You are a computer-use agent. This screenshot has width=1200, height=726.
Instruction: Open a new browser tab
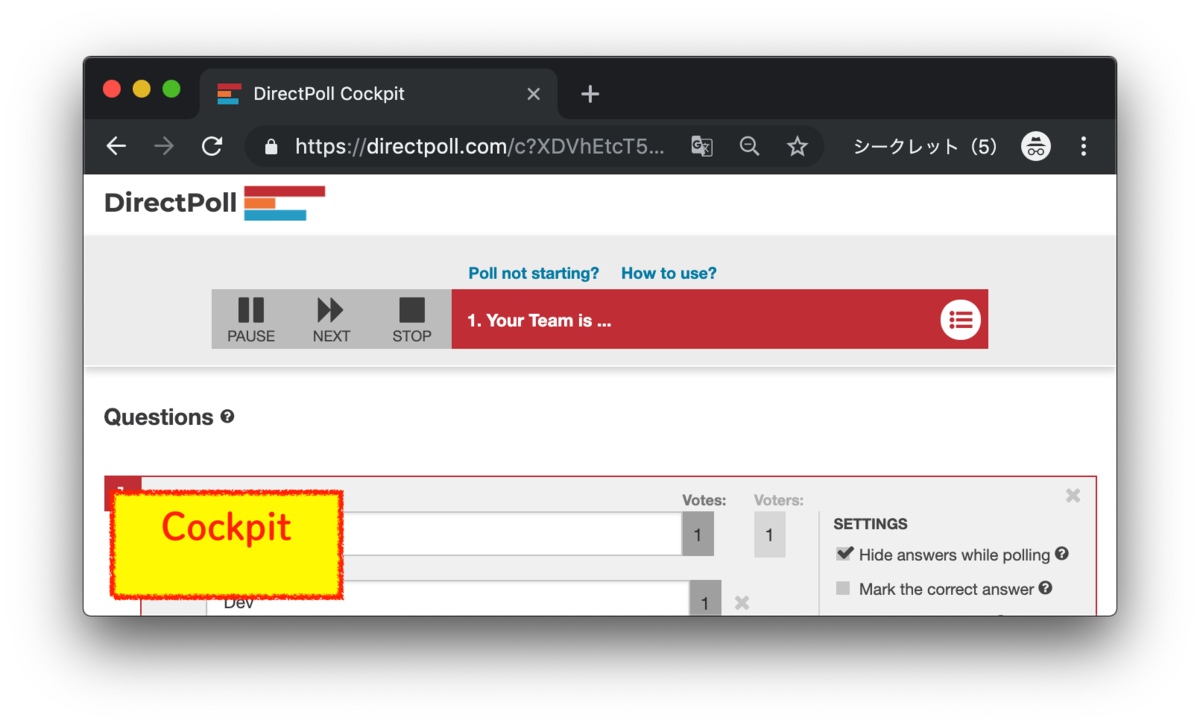(x=590, y=94)
